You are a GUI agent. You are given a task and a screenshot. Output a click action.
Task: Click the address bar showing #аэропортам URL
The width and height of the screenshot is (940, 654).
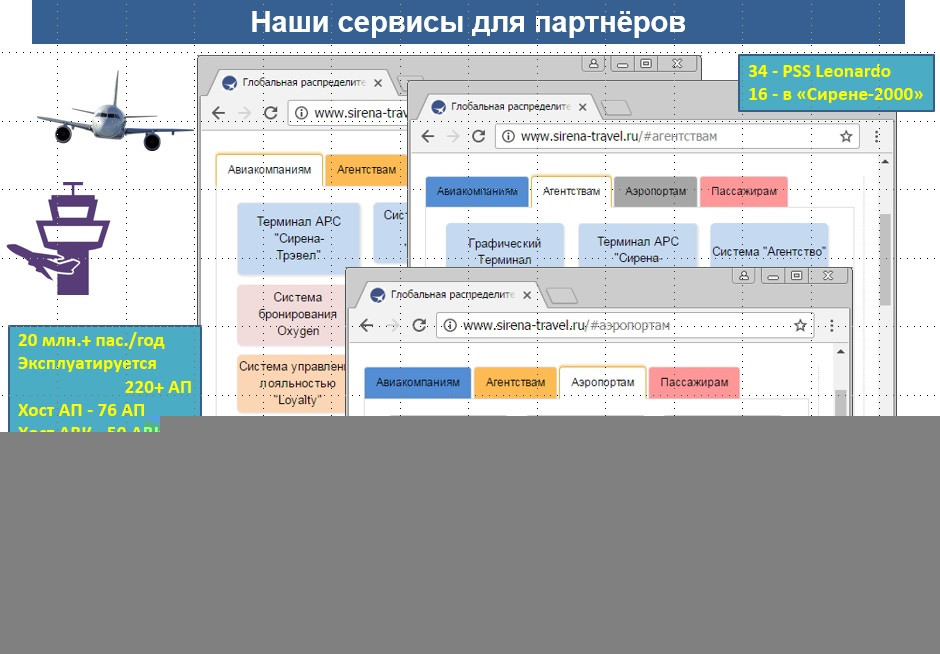[625, 326]
